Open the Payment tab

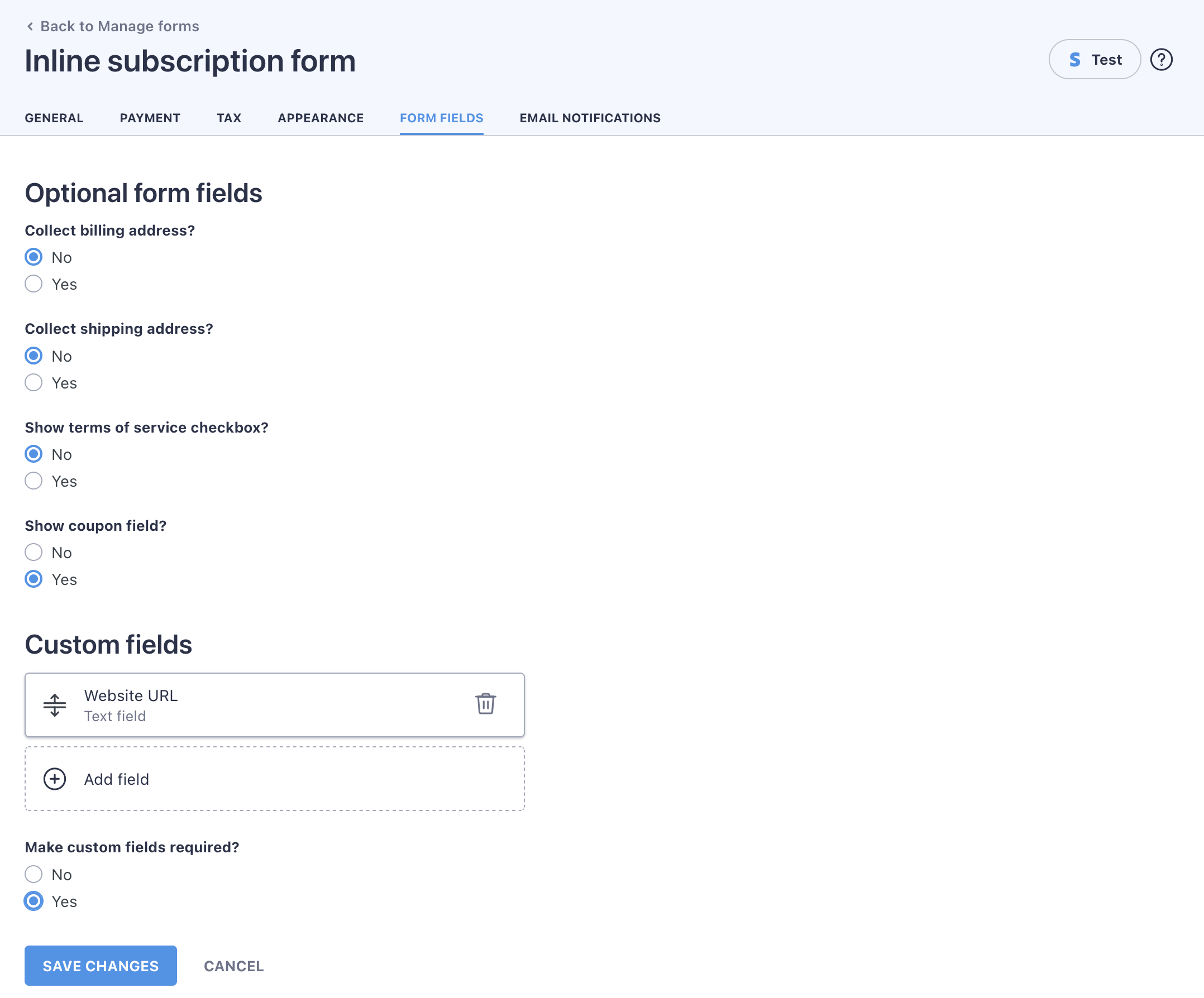[150, 118]
